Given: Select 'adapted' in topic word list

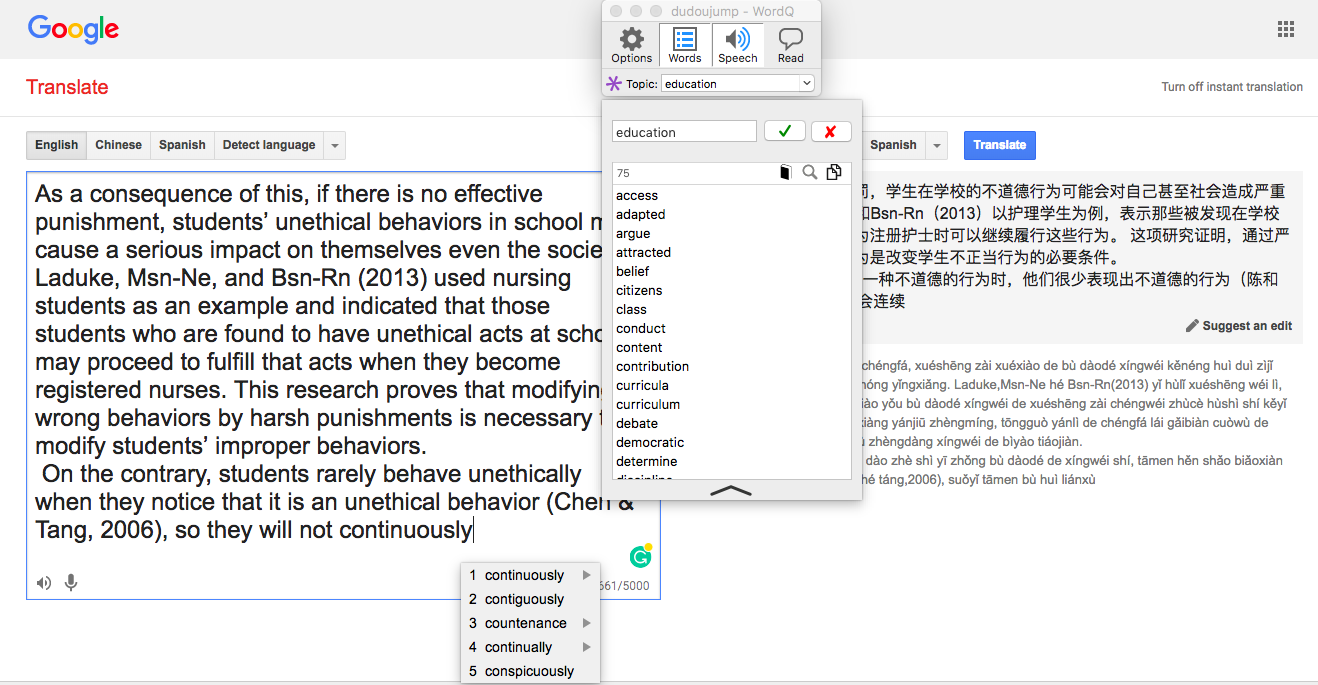Looking at the screenshot, I should point(640,214).
